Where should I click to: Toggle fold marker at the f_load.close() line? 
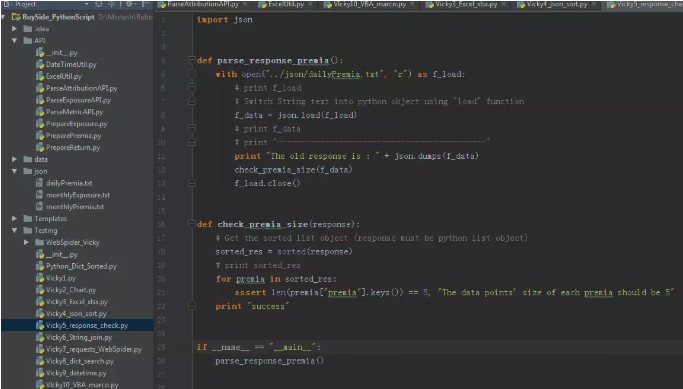pos(192,183)
